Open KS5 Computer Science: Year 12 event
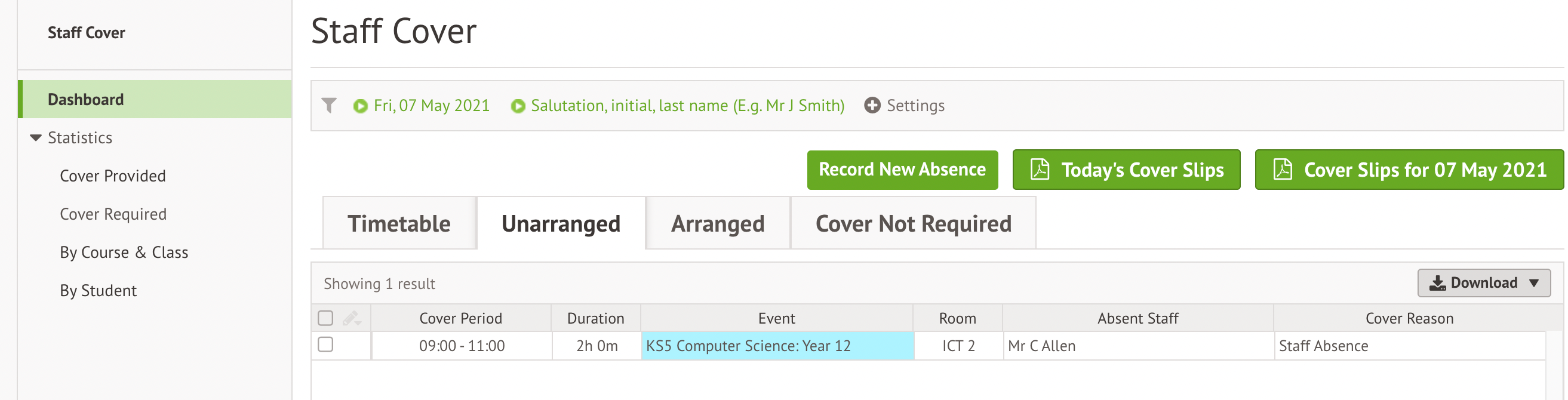Viewport: 1568px width, 400px height. (x=748, y=346)
